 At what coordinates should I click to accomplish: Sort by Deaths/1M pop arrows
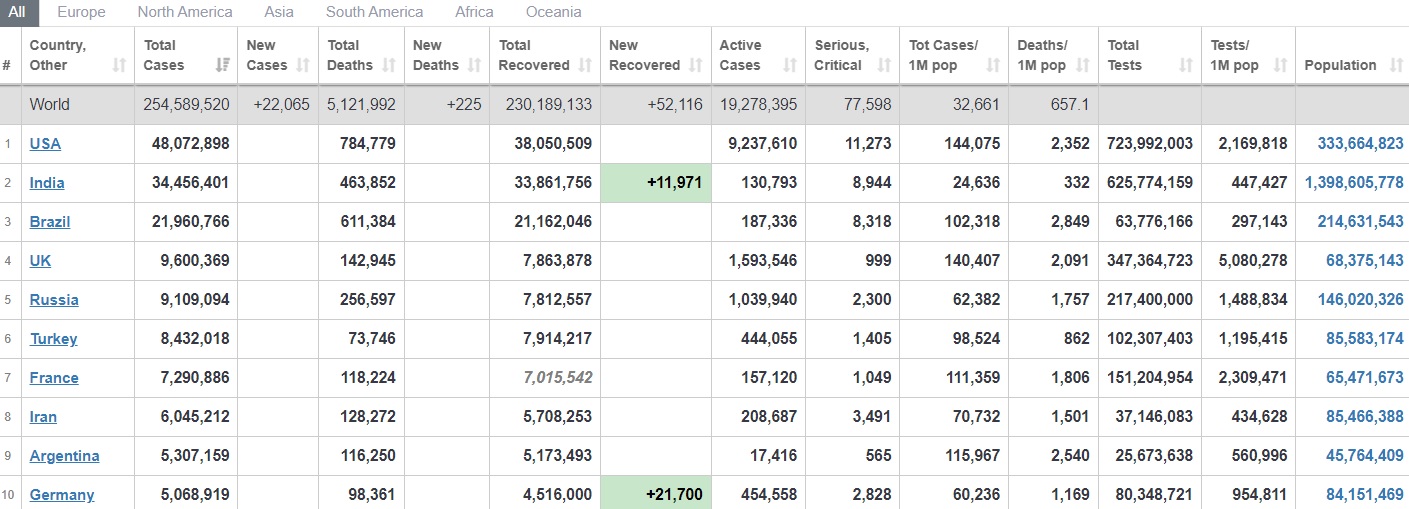1083,66
